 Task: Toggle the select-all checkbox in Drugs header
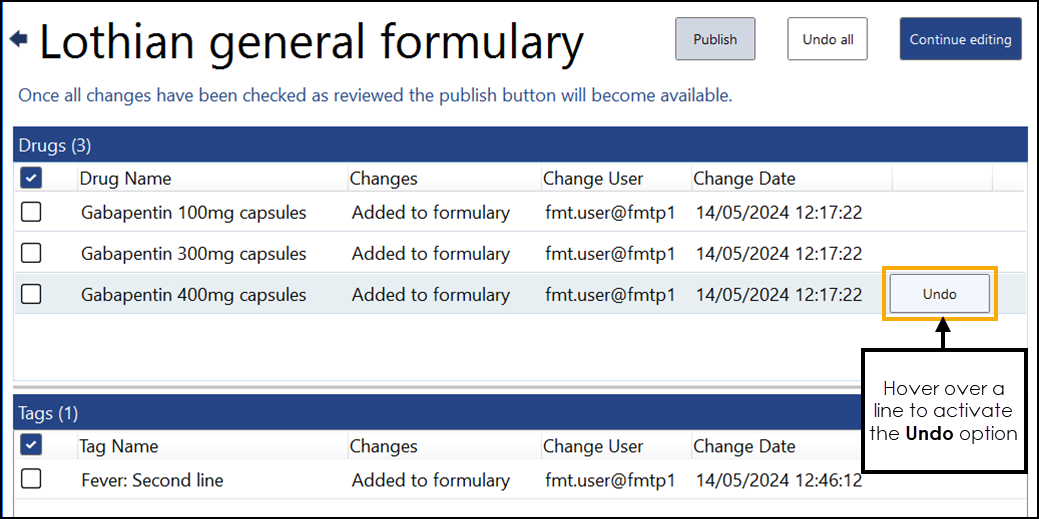31,178
